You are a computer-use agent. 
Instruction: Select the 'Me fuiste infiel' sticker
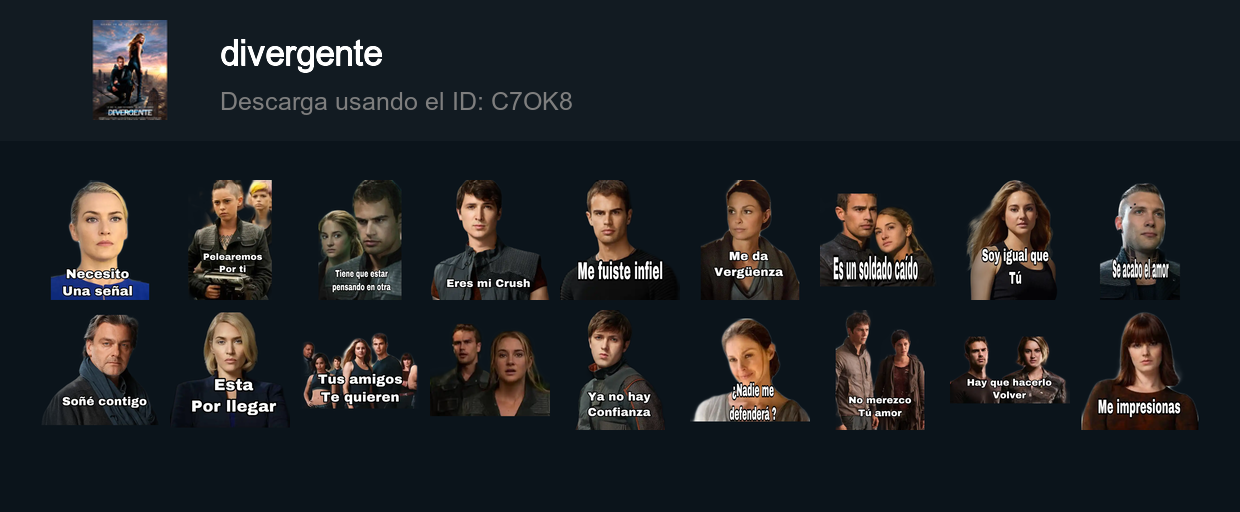pos(619,240)
